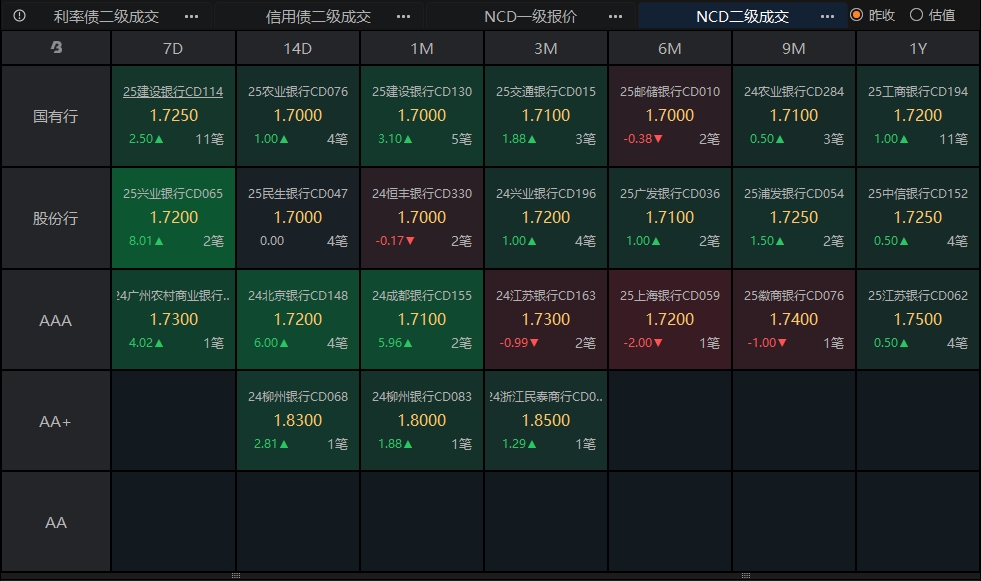The image size is (981, 581).
Task: Click the 6M column header
Action: point(669,48)
